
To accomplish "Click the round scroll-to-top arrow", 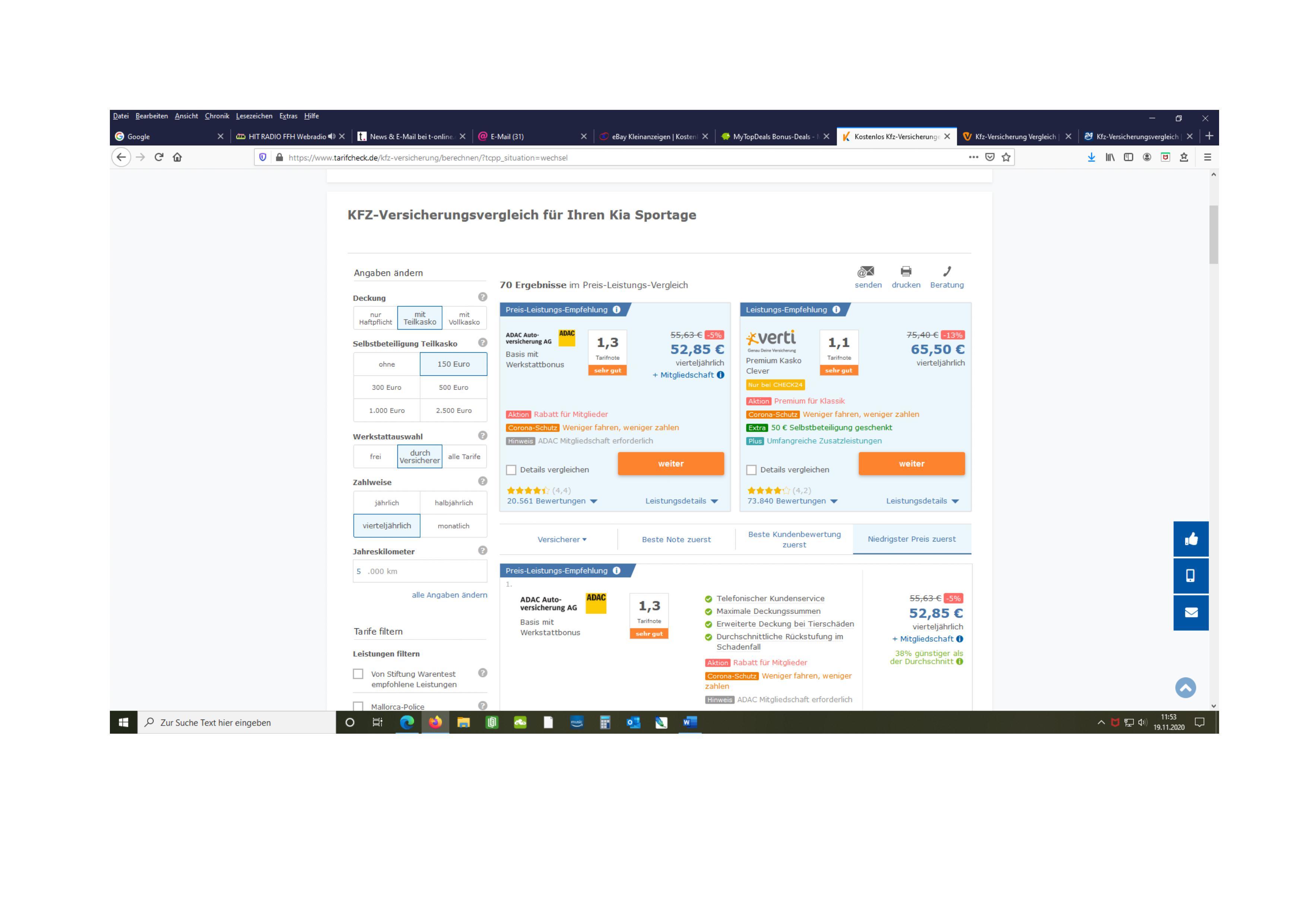I will tap(1185, 688).
